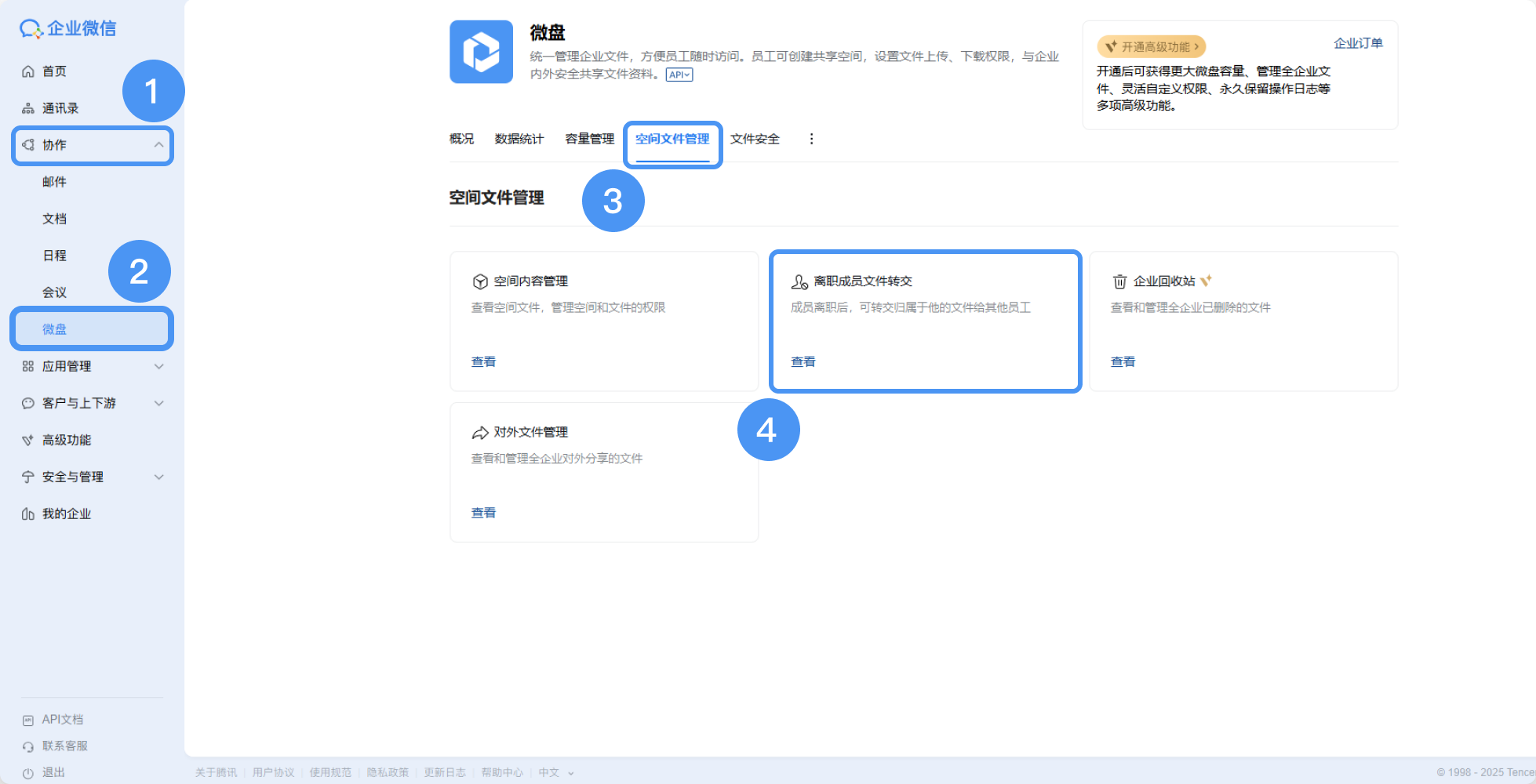Screen dimensions: 1536x784
Task: Open 我的企业 in the sidebar
Action: tap(67, 514)
